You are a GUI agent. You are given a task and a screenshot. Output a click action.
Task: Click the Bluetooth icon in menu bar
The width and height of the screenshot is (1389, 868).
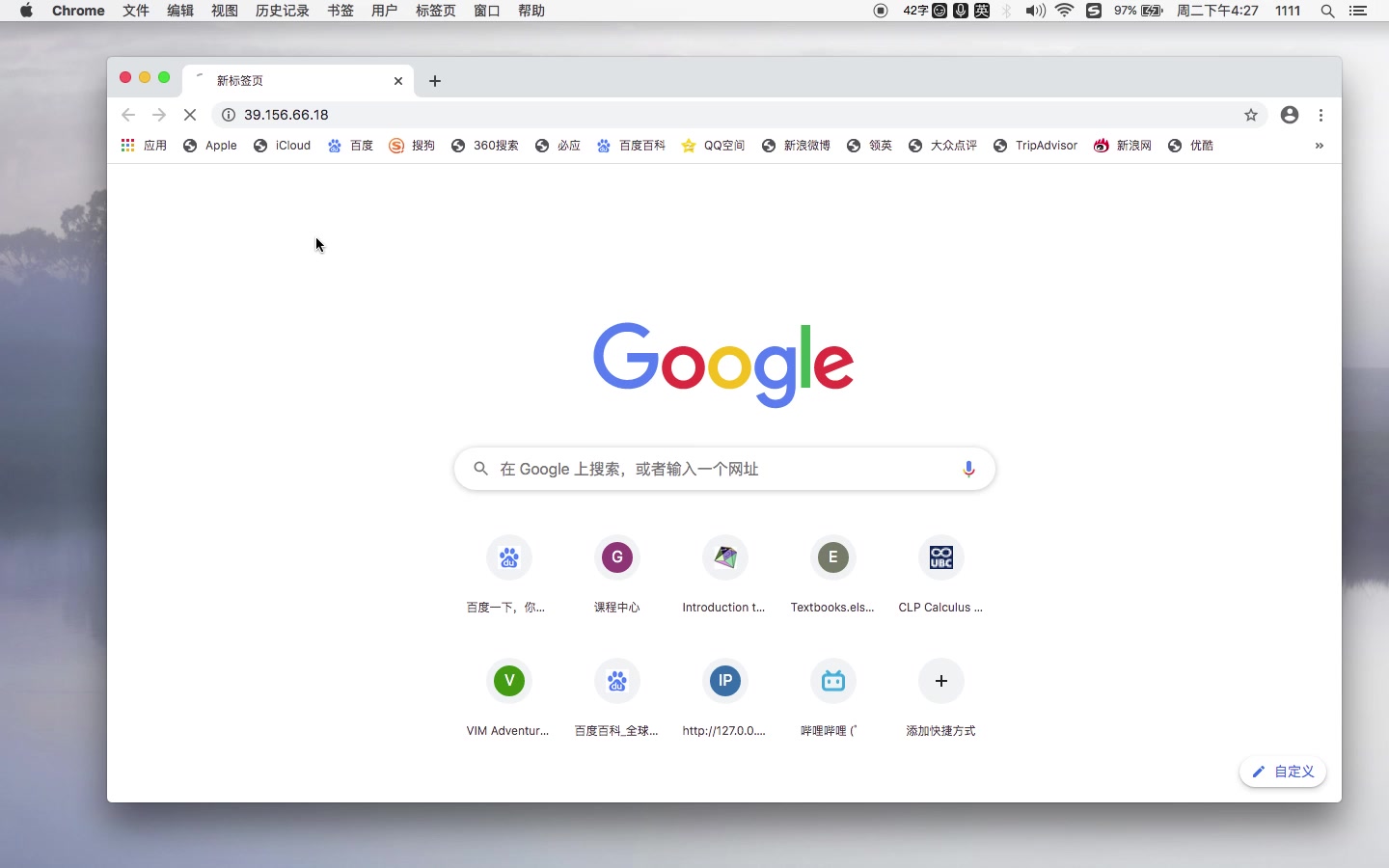click(1007, 11)
